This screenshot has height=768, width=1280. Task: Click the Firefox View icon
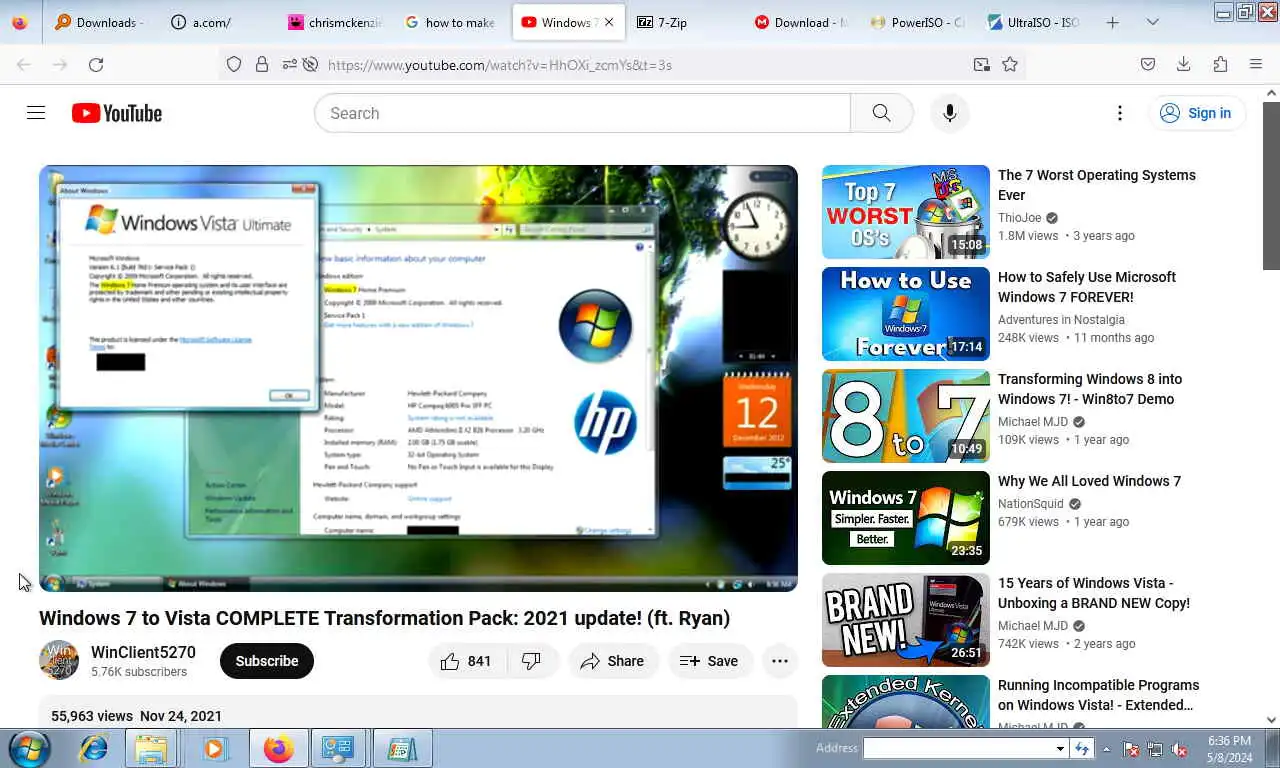click(20, 22)
